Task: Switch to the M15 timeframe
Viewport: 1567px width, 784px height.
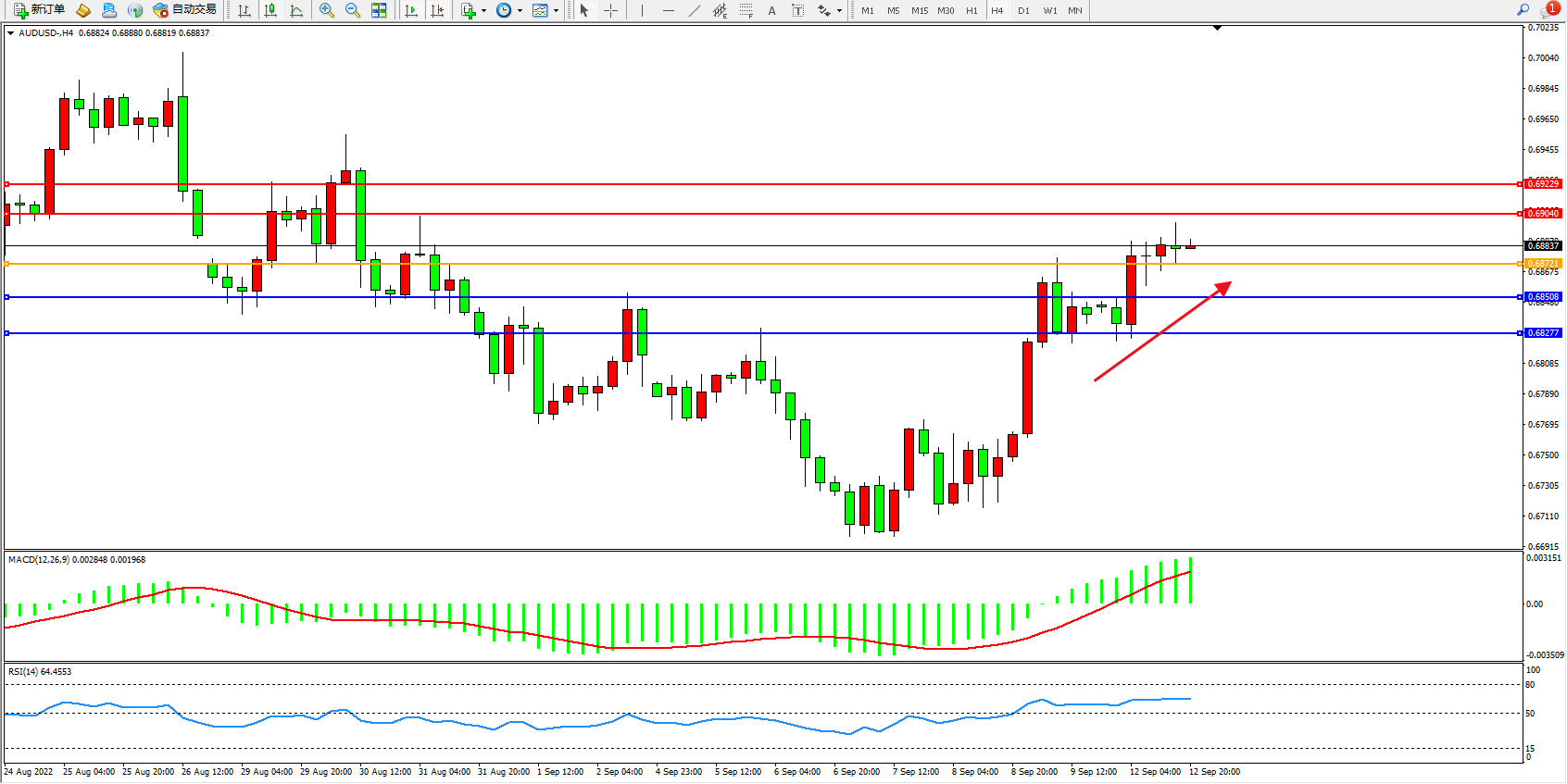Action: (919, 10)
